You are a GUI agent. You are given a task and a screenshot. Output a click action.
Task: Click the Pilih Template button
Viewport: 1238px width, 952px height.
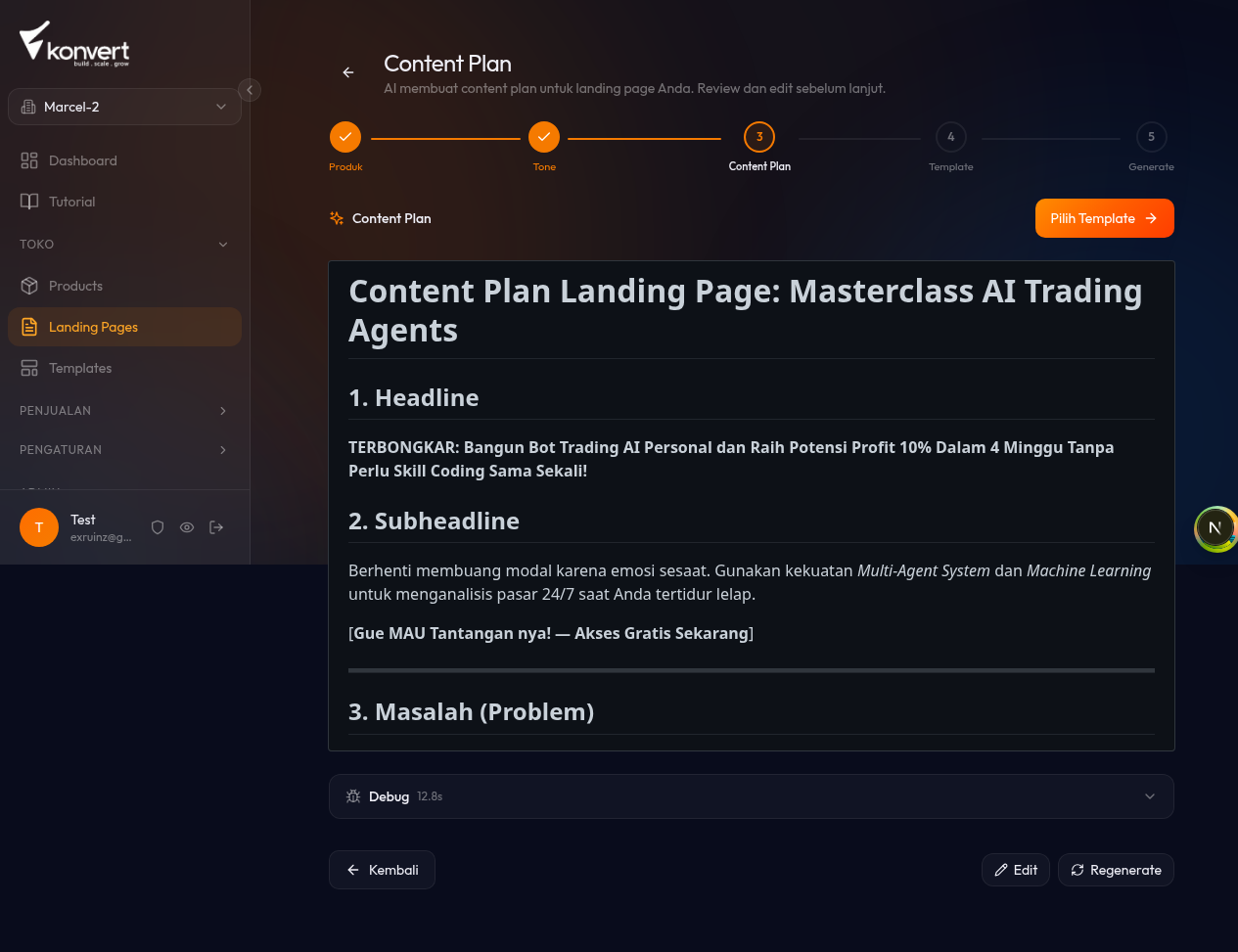point(1105,218)
